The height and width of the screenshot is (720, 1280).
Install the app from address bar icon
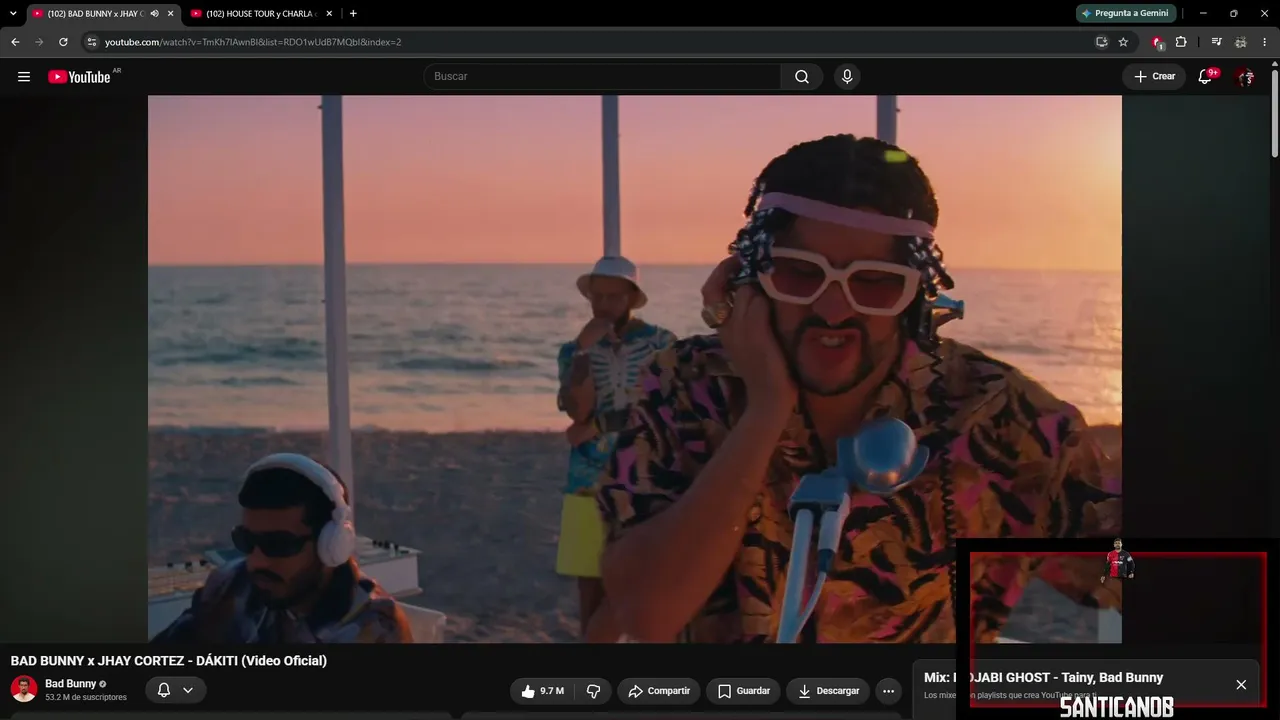pyautogui.click(x=1101, y=42)
